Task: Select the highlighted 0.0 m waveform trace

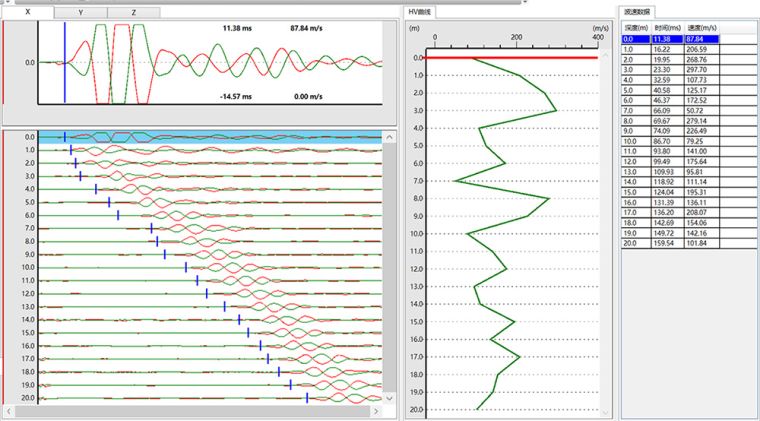Action: 220,137
